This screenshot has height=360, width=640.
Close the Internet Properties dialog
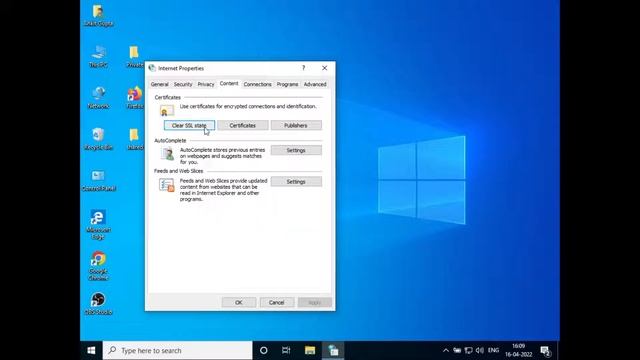324,68
